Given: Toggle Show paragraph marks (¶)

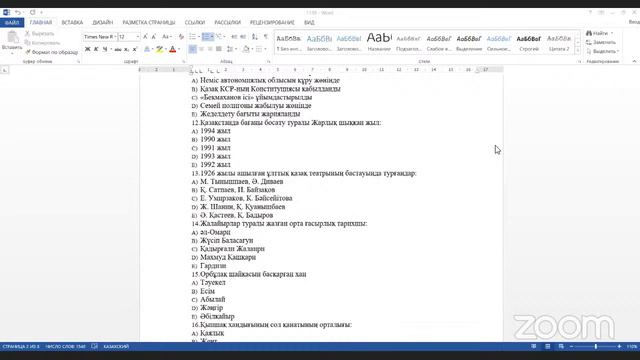Looking at the screenshot, I should [x=266, y=37].
